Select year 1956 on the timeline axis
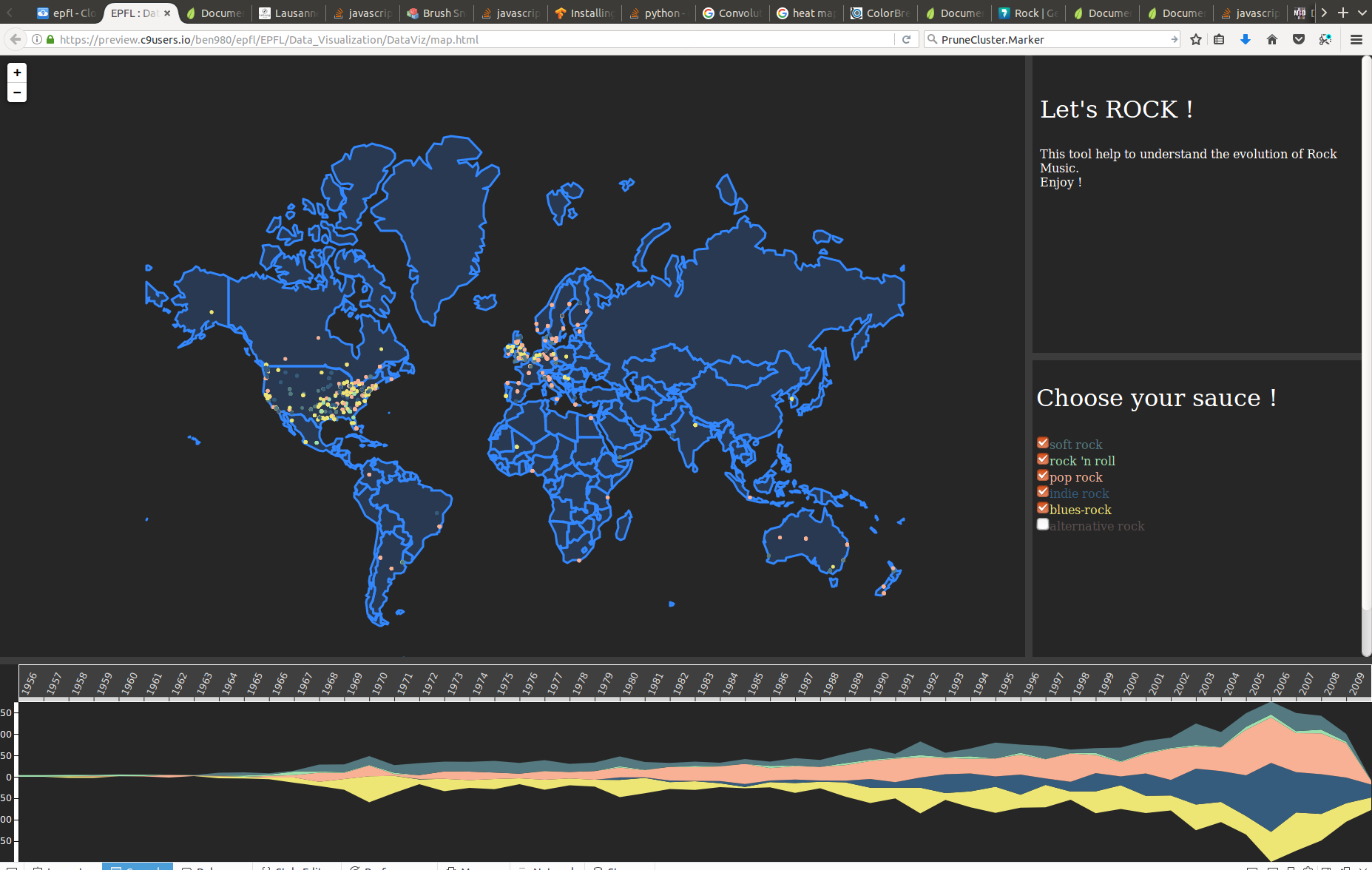 pyautogui.click(x=29, y=682)
